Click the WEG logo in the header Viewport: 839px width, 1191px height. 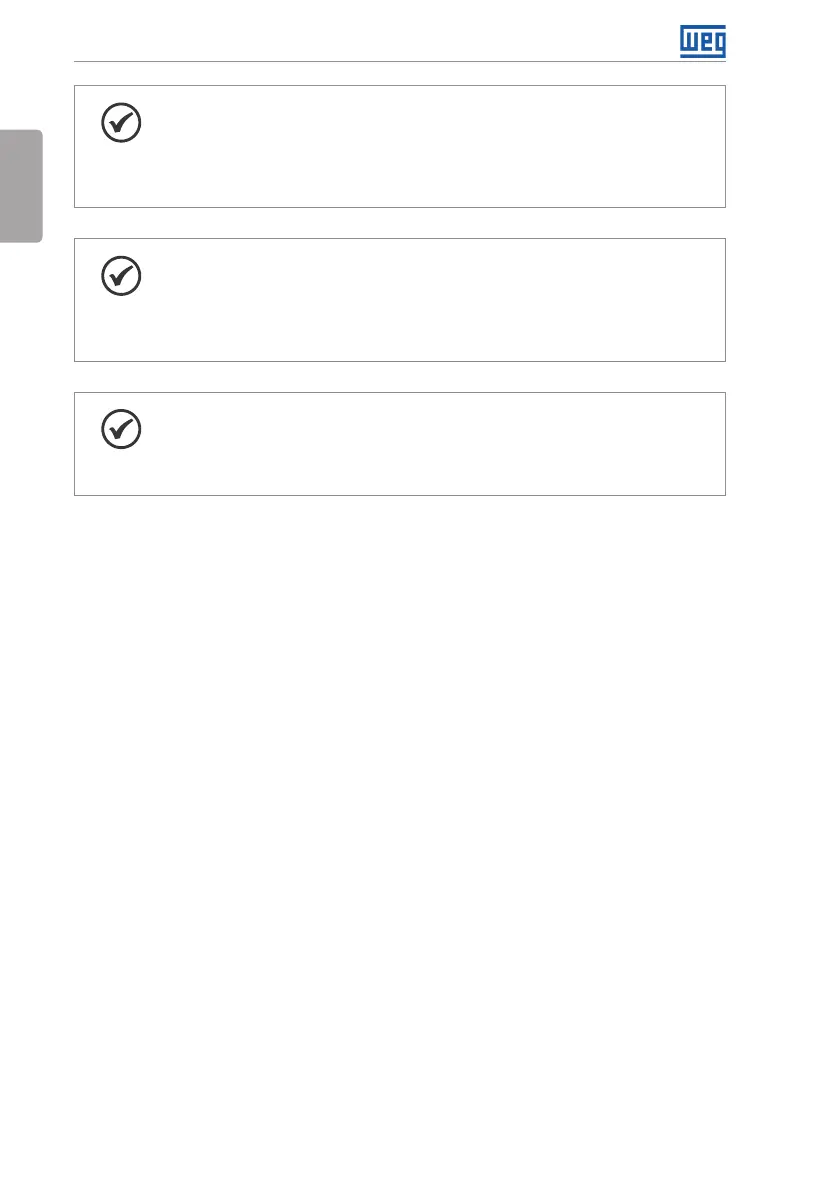(703, 40)
